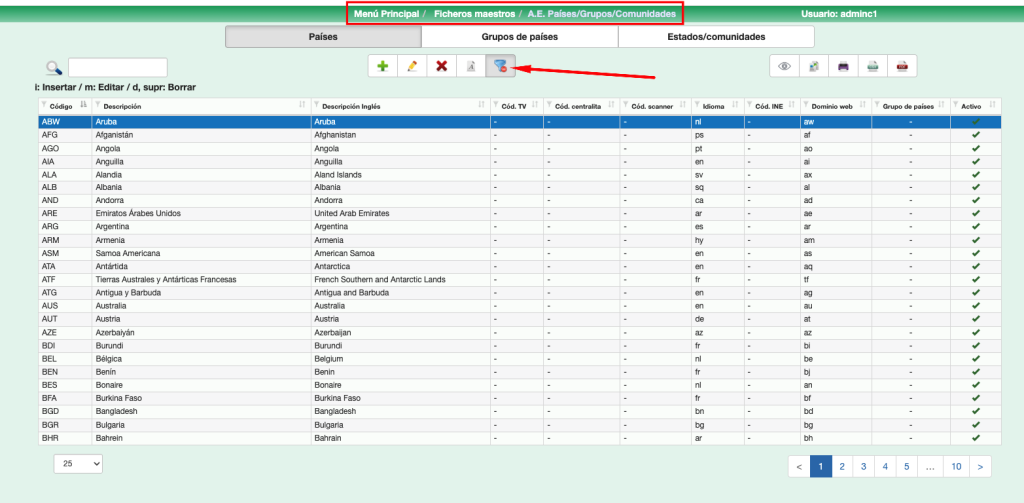The width and height of the screenshot is (1024, 503).
Task: Click the purple printer icon
Action: point(843,66)
